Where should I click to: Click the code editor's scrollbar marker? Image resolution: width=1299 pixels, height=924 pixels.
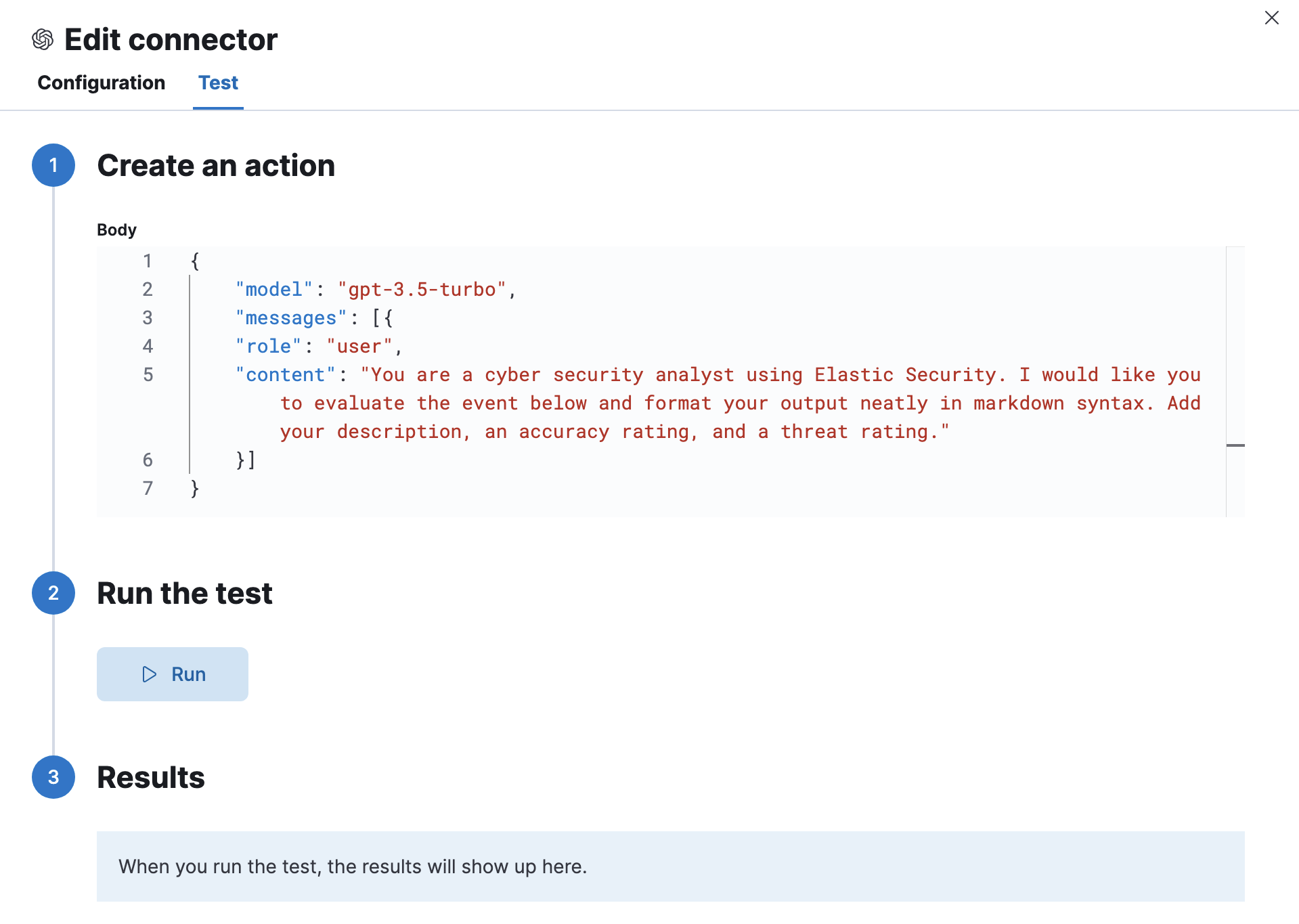tap(1235, 445)
